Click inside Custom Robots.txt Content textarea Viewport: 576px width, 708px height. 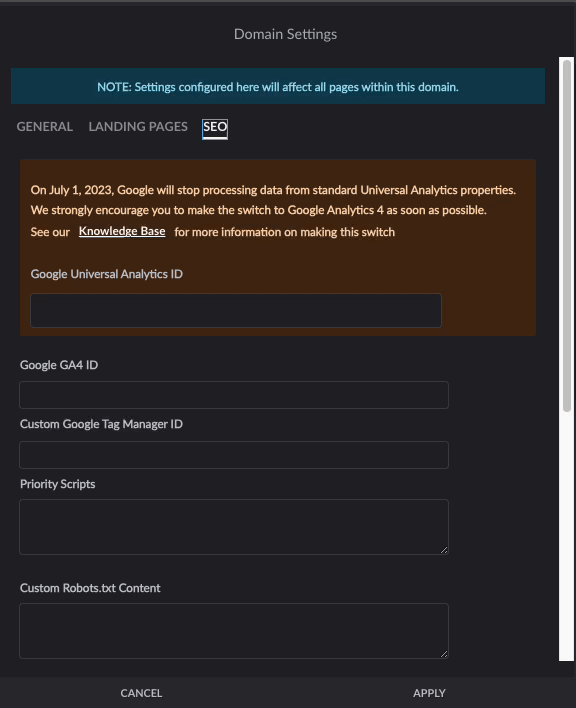point(234,631)
